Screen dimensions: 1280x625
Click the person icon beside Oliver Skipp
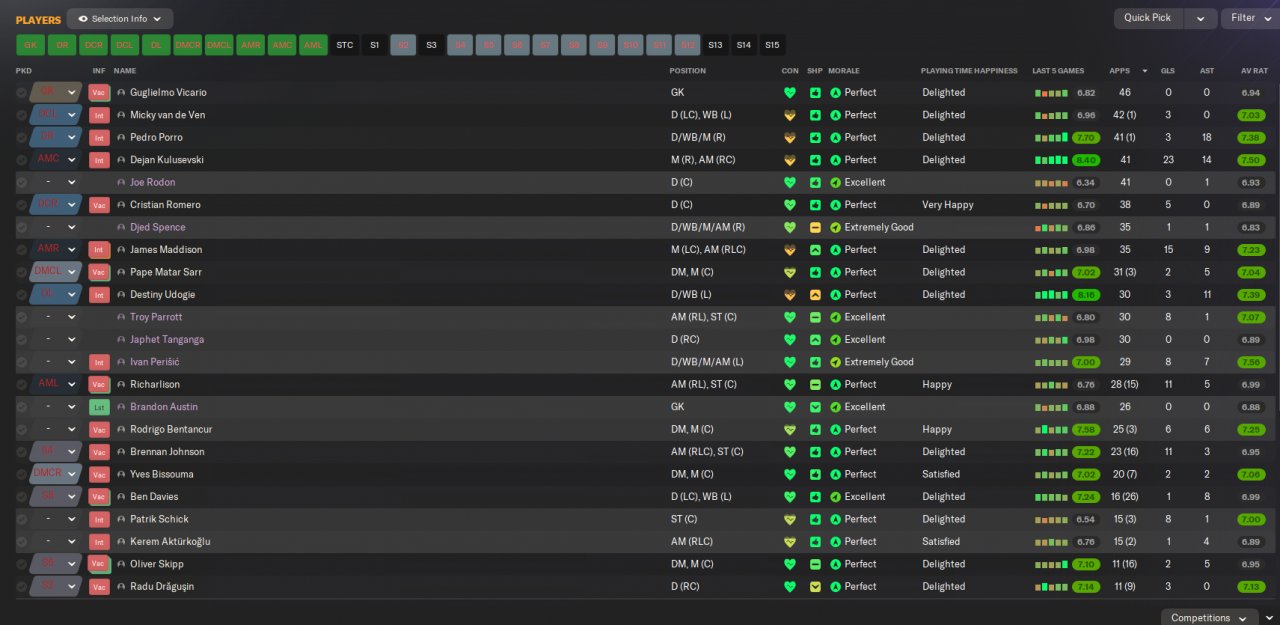[122, 564]
